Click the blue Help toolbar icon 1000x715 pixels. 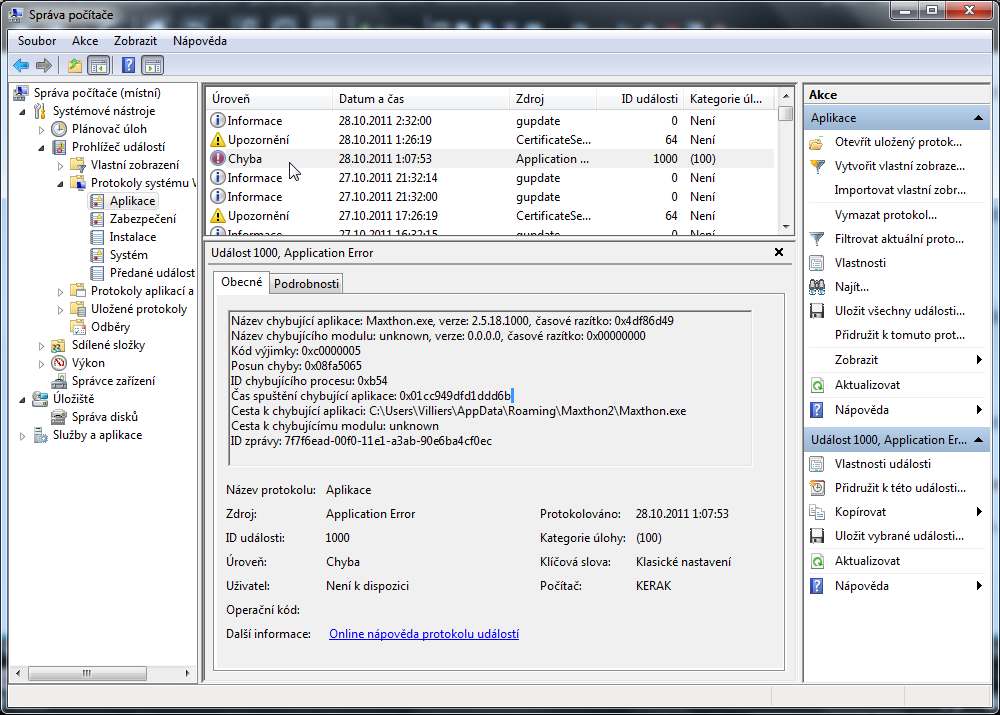click(x=128, y=66)
